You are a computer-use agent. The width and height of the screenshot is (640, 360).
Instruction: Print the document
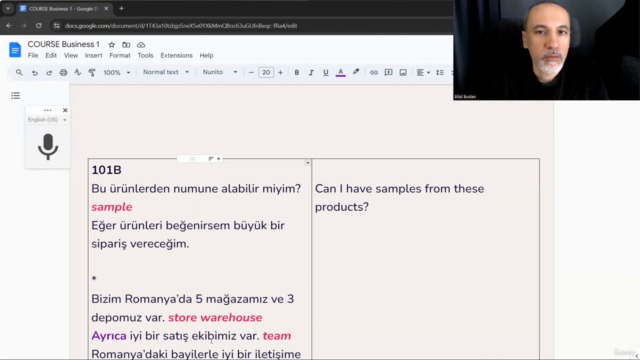(x=63, y=72)
